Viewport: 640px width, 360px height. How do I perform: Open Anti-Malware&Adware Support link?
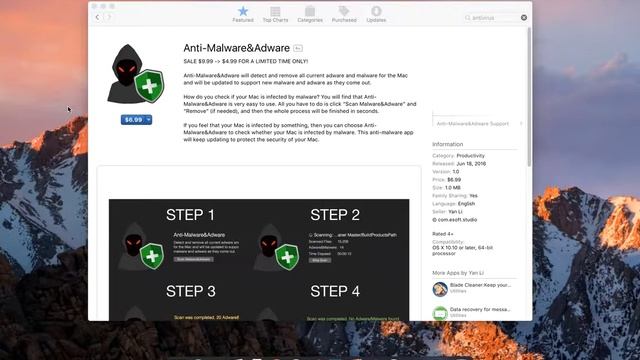(x=473, y=124)
